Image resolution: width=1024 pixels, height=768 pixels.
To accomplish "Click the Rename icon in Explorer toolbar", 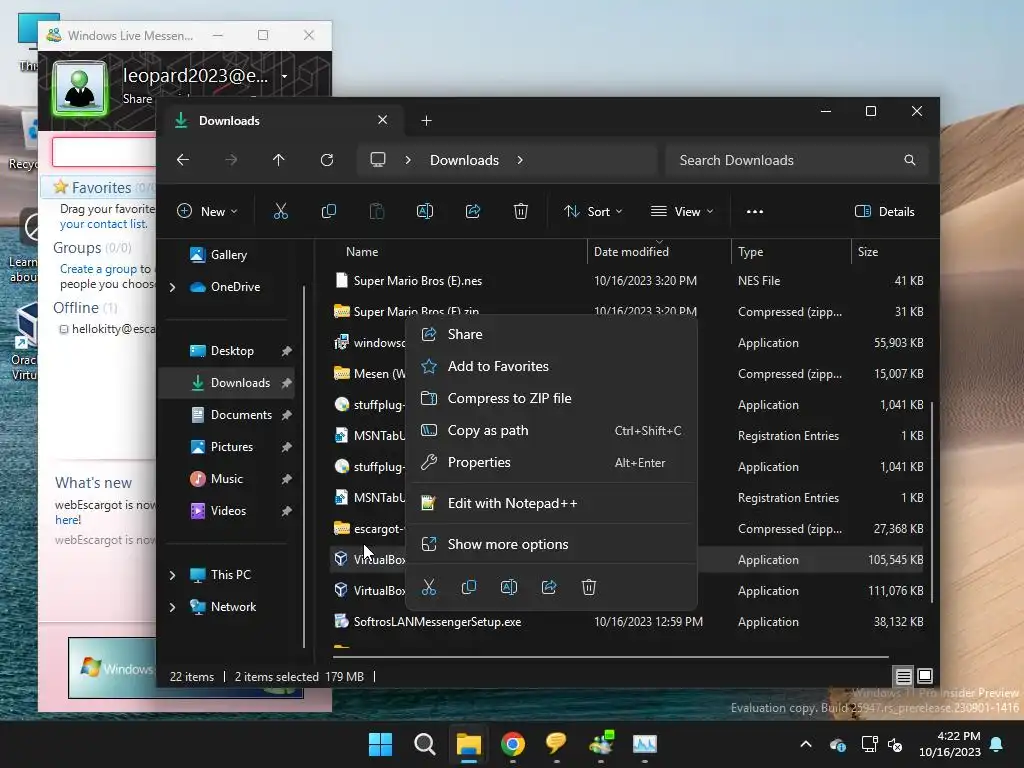I will 425,212.
